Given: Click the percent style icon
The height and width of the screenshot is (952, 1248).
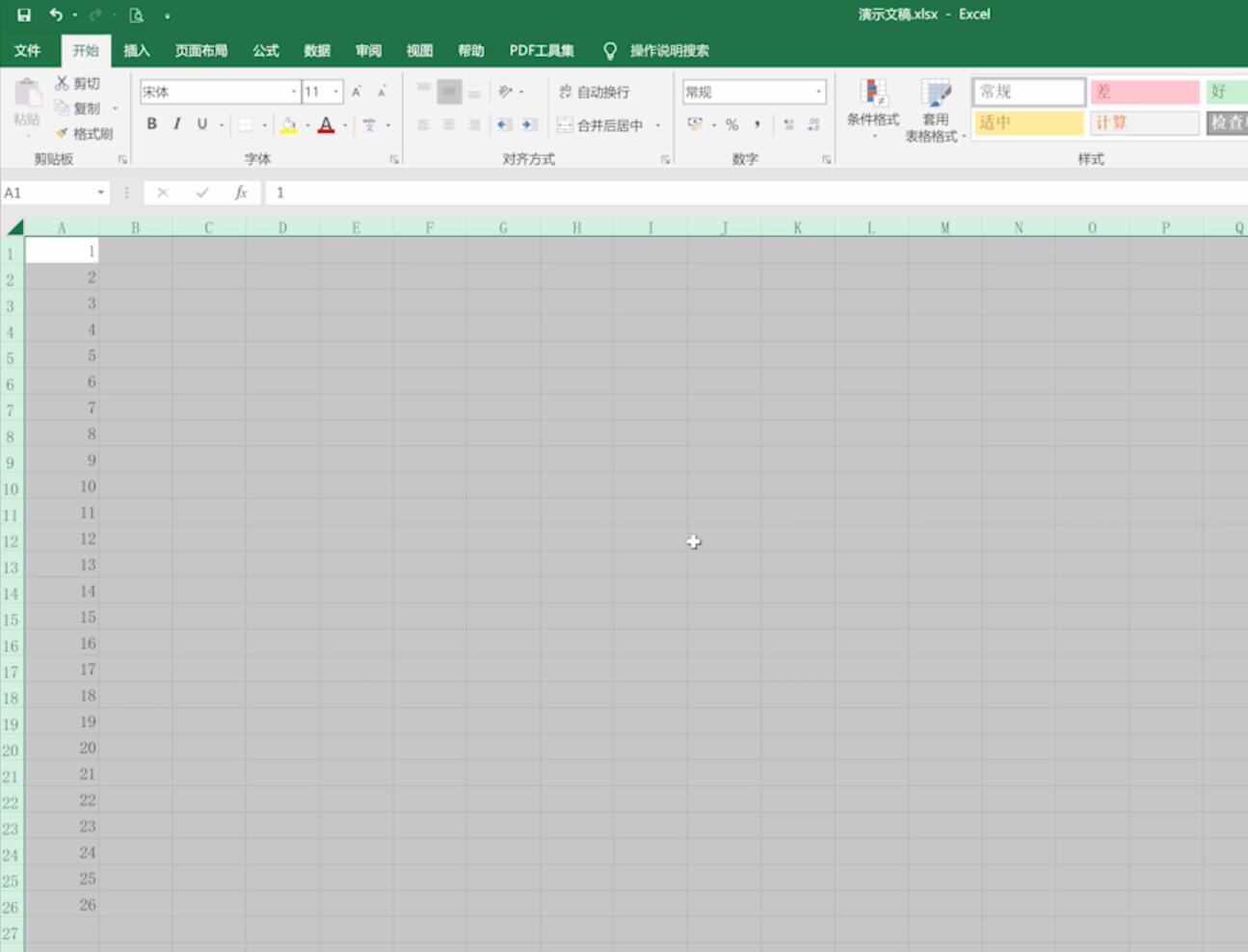Looking at the screenshot, I should pos(732,124).
